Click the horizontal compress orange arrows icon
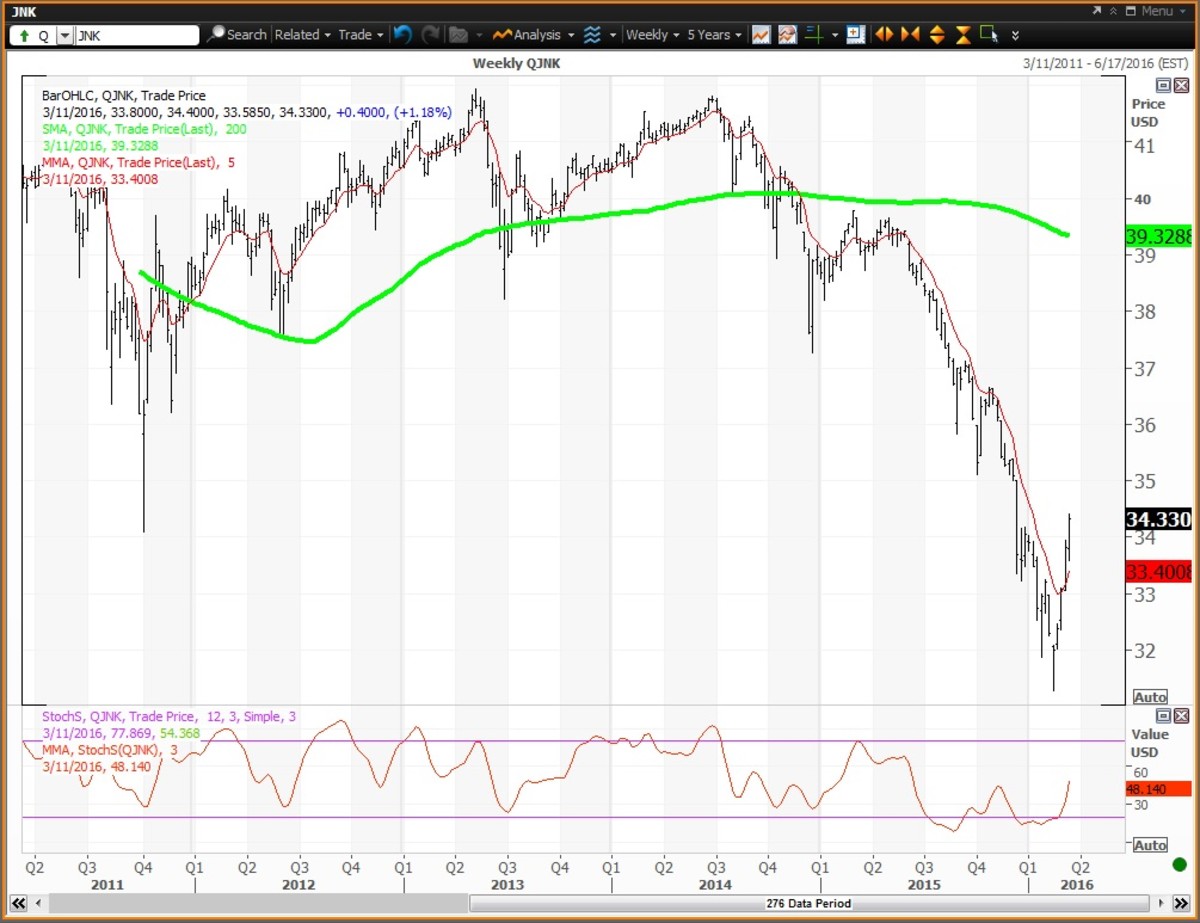 tap(910, 35)
